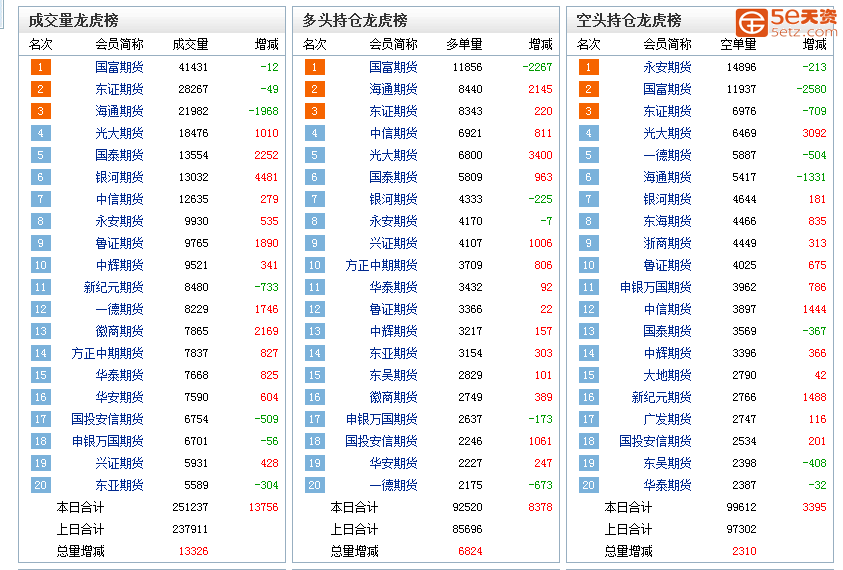The height and width of the screenshot is (570, 843).
Task: Click orange rank 1 badge in 成交量龙虎榜
Action: (x=40, y=67)
